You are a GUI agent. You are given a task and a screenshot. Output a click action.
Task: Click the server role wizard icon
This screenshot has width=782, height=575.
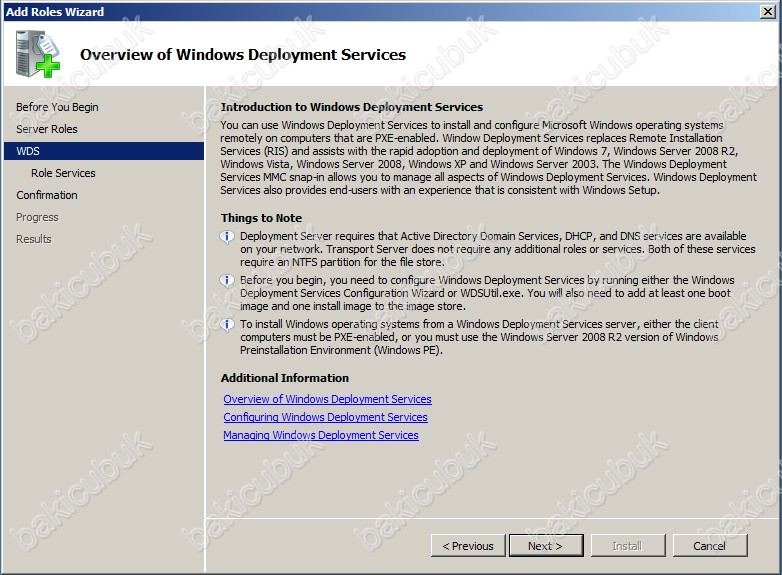[37, 54]
